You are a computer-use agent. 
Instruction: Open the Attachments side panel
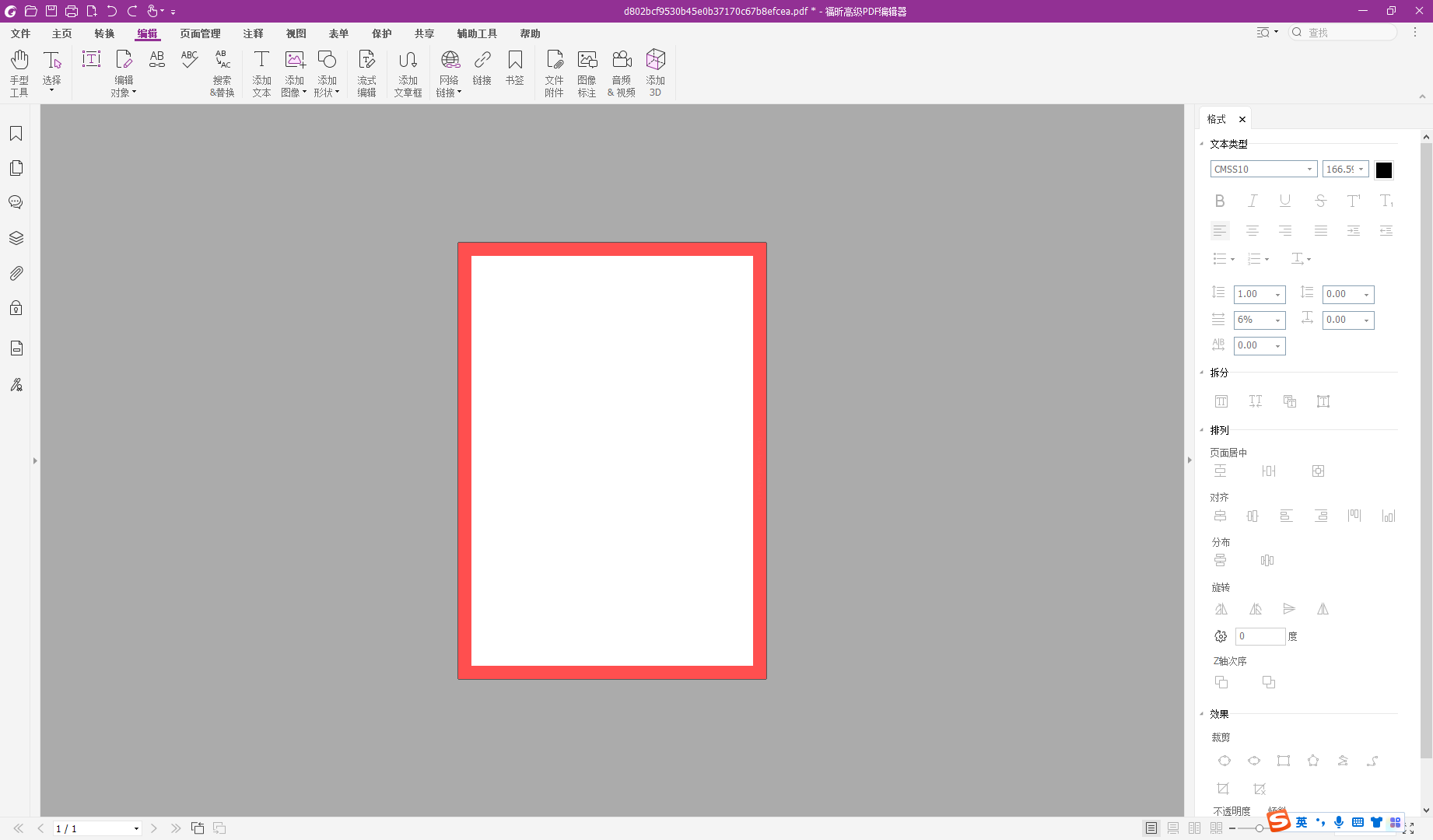[16, 273]
